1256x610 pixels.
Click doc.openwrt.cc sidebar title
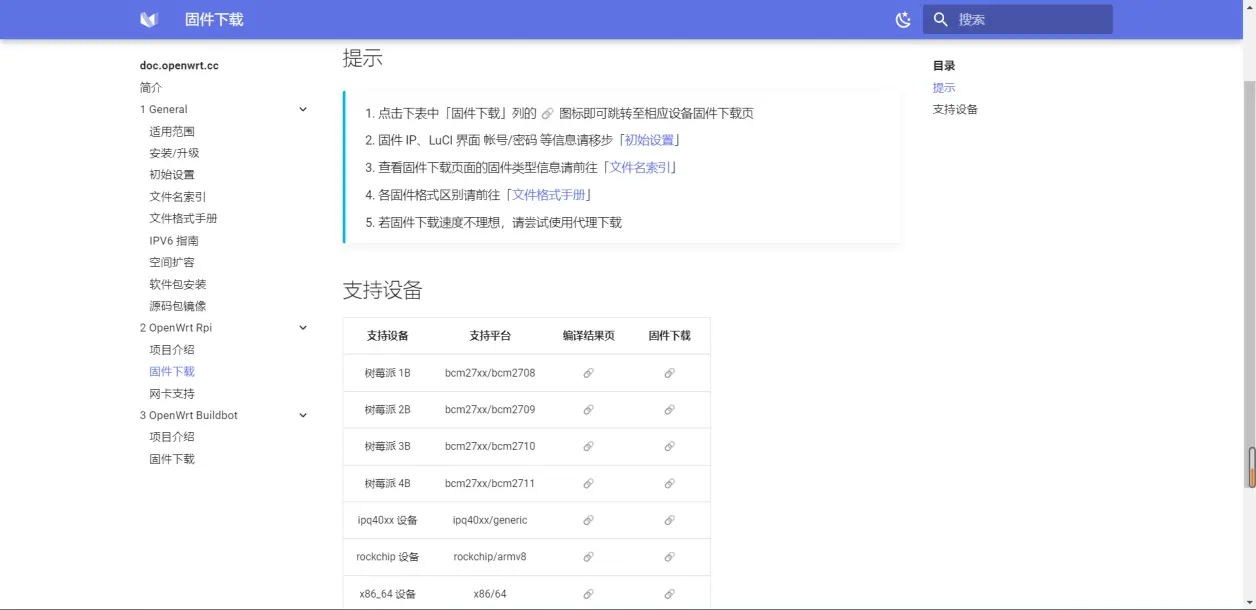(179, 66)
